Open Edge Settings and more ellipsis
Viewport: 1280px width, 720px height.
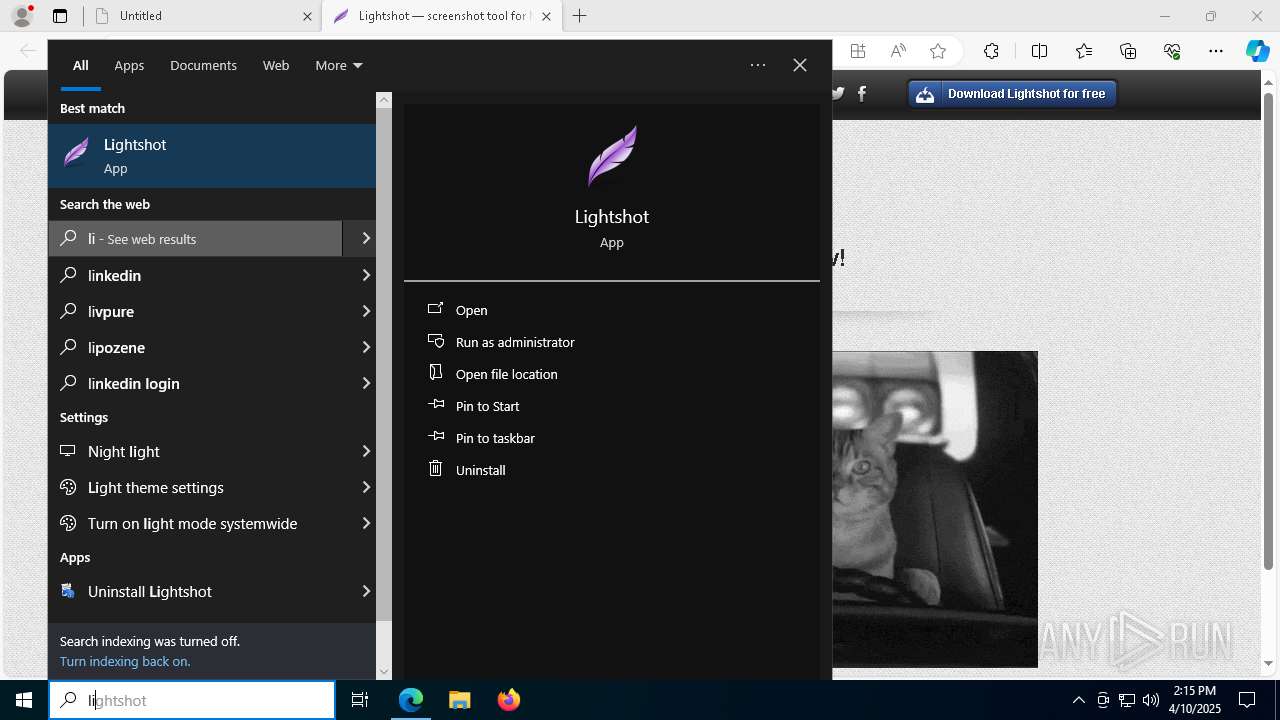[1216, 51]
